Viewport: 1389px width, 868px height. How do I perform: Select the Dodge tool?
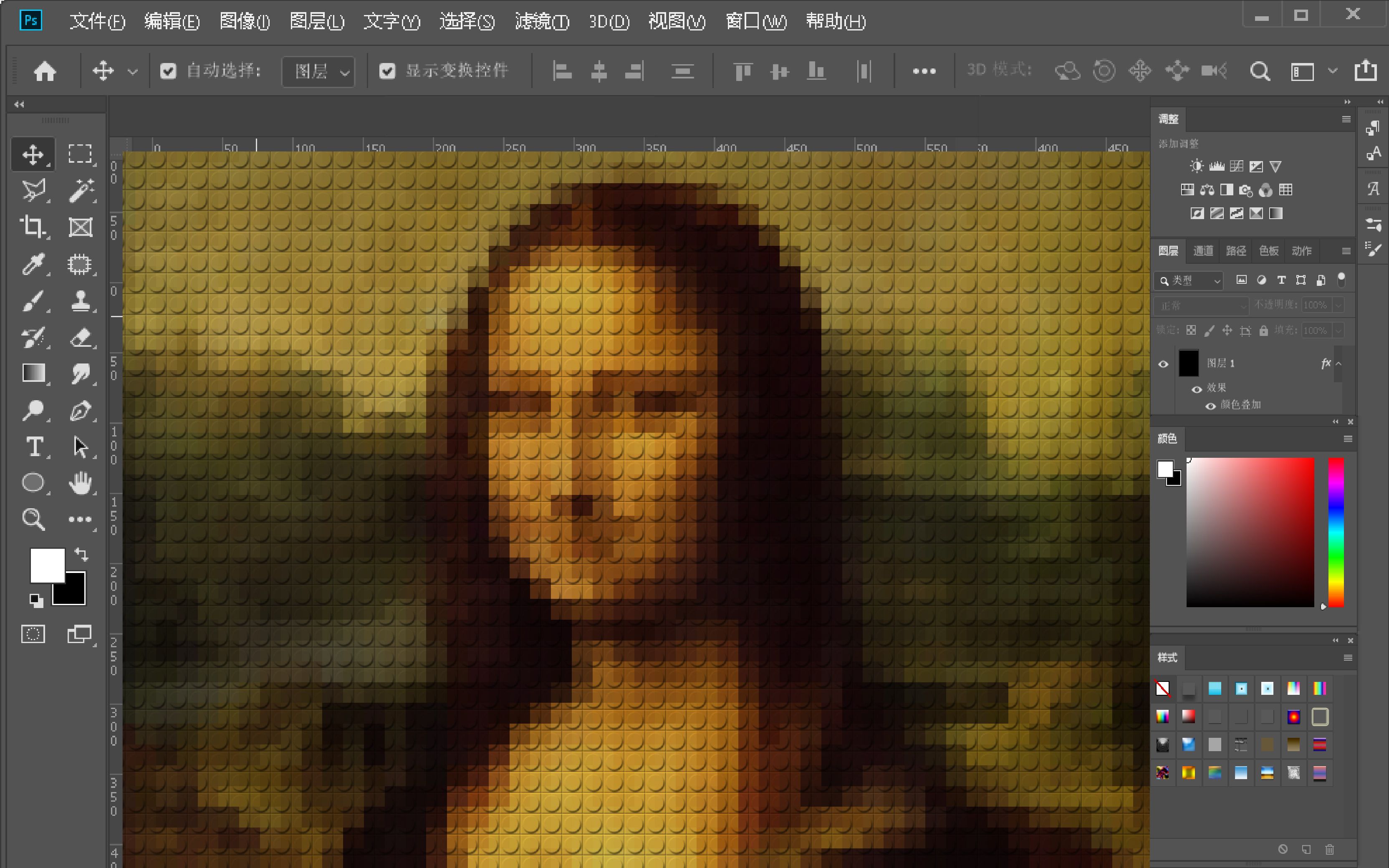(x=33, y=411)
